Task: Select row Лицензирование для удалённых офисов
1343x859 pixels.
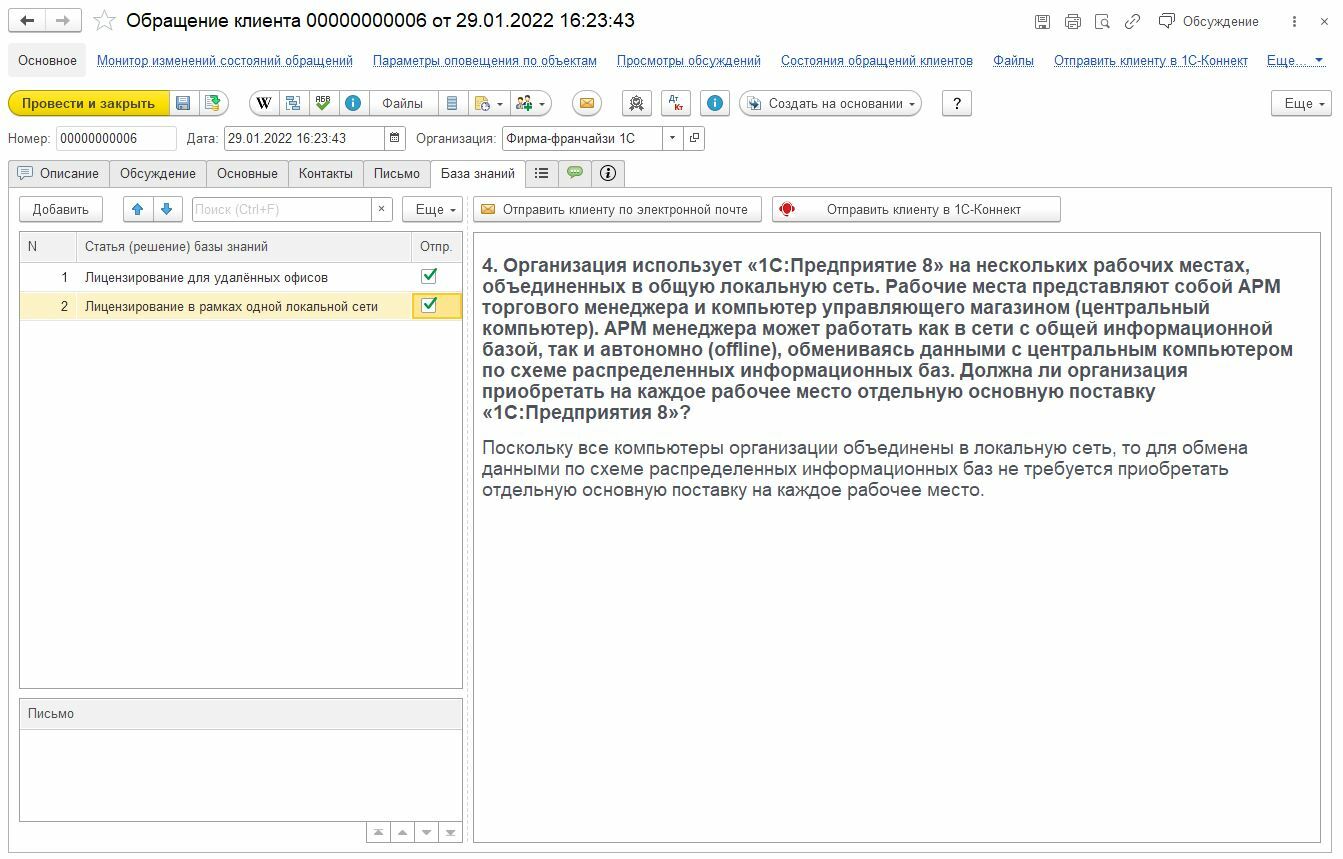Action: click(240, 277)
